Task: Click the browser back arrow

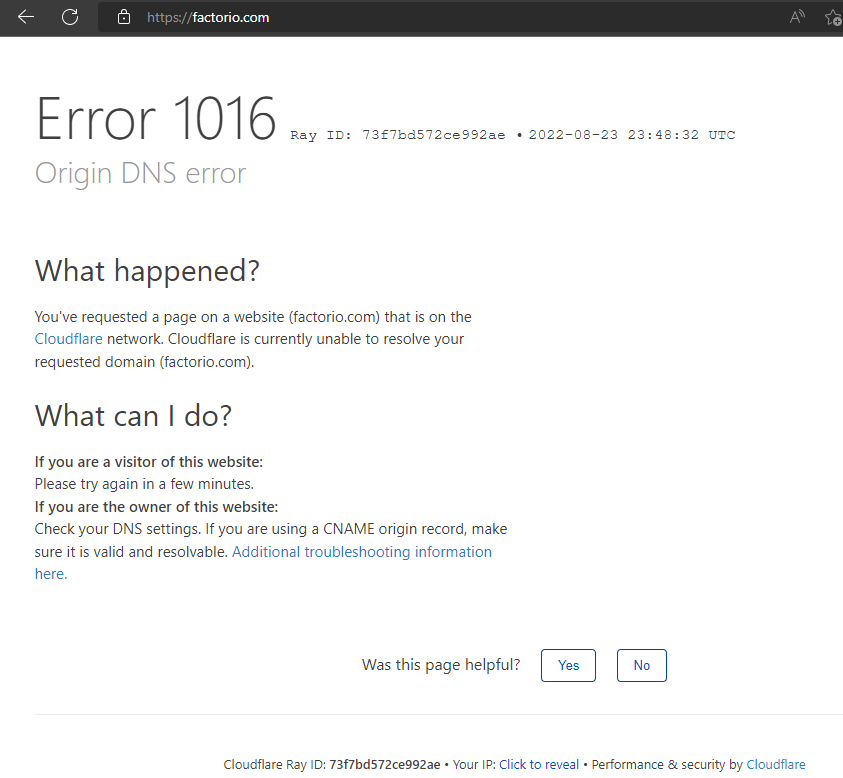Action: click(x=25, y=17)
